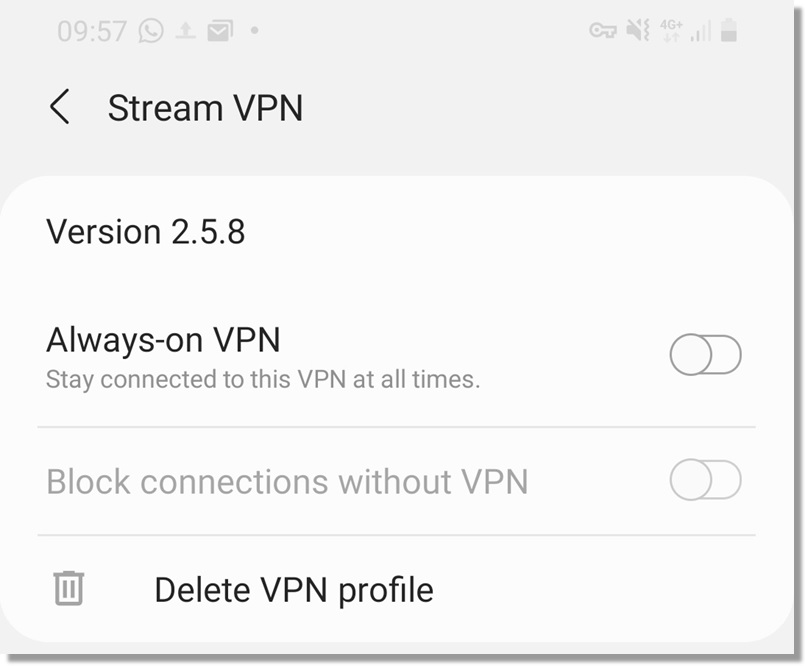This screenshot has width=805, height=666.
Task: Tap the Block connections without VPN label
Action: (x=287, y=482)
